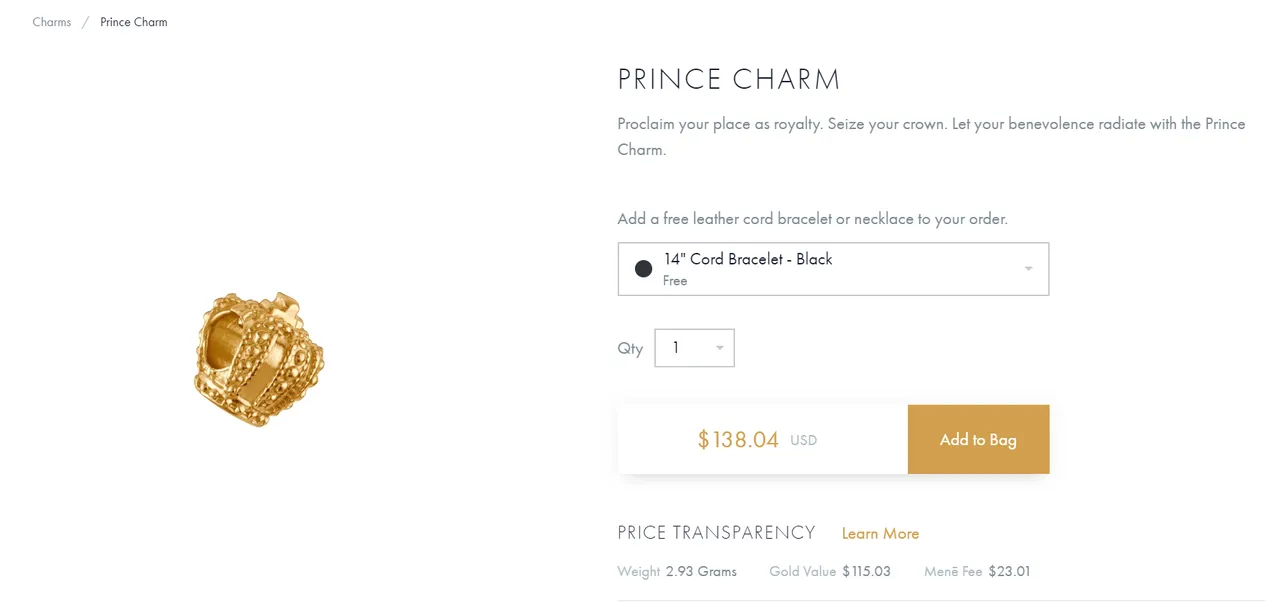Select the Weight 2.93 Grams detail
Screen dimensions: 1280x603
(x=677, y=572)
